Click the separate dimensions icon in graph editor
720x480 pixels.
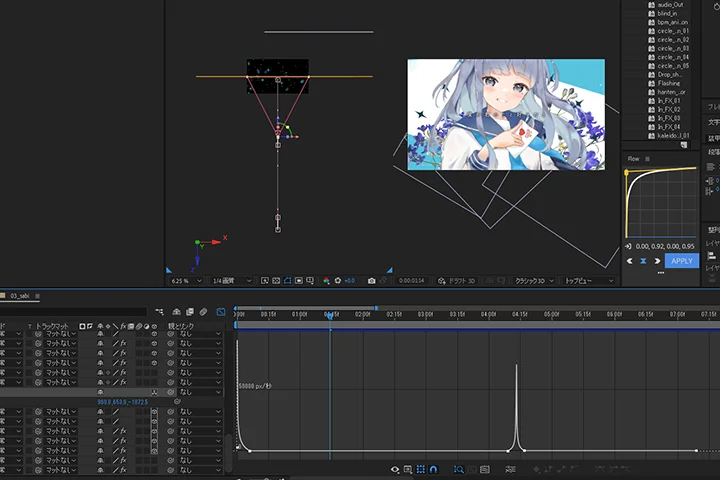(510, 469)
